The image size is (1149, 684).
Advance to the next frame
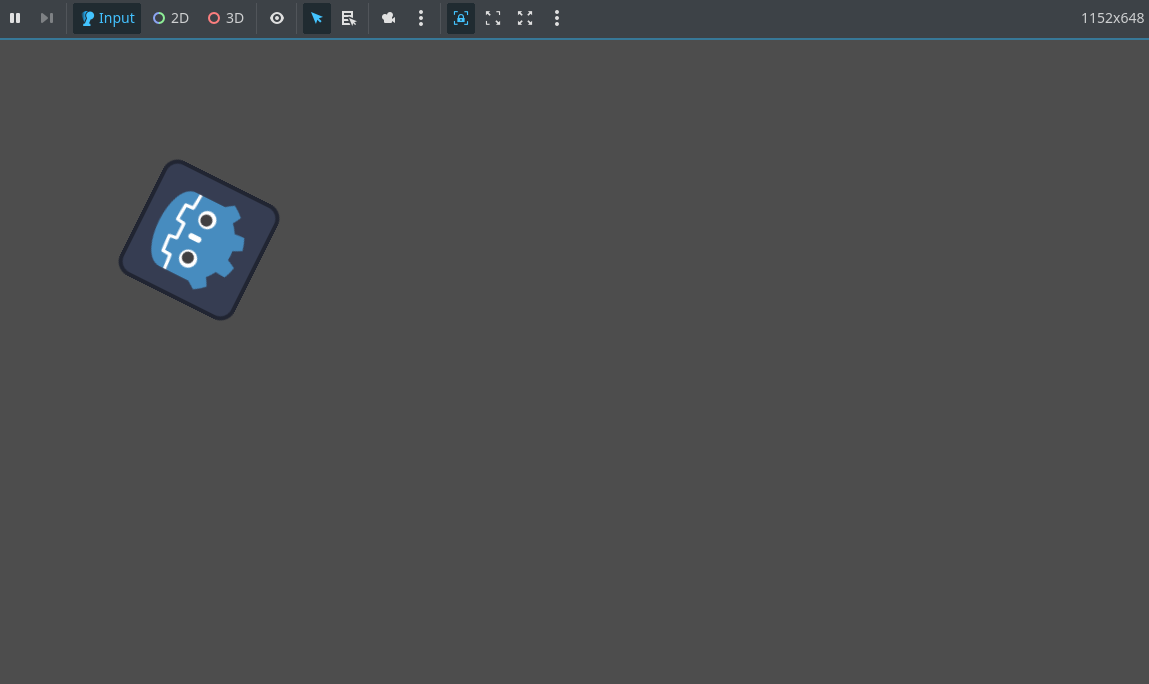pyautogui.click(x=46, y=18)
